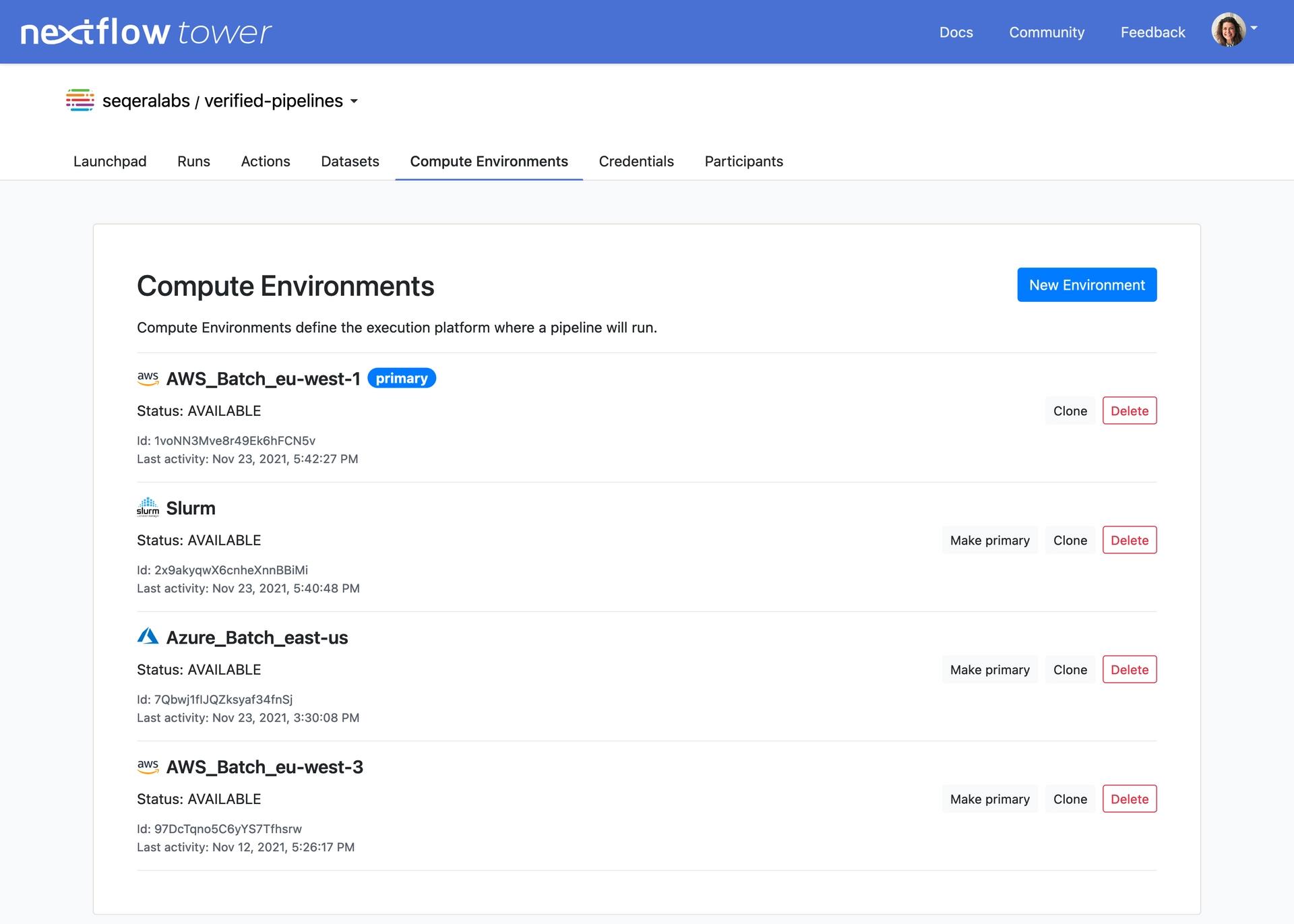The image size is (1294, 924).
Task: Expand the user menu caret
Action: (1254, 28)
